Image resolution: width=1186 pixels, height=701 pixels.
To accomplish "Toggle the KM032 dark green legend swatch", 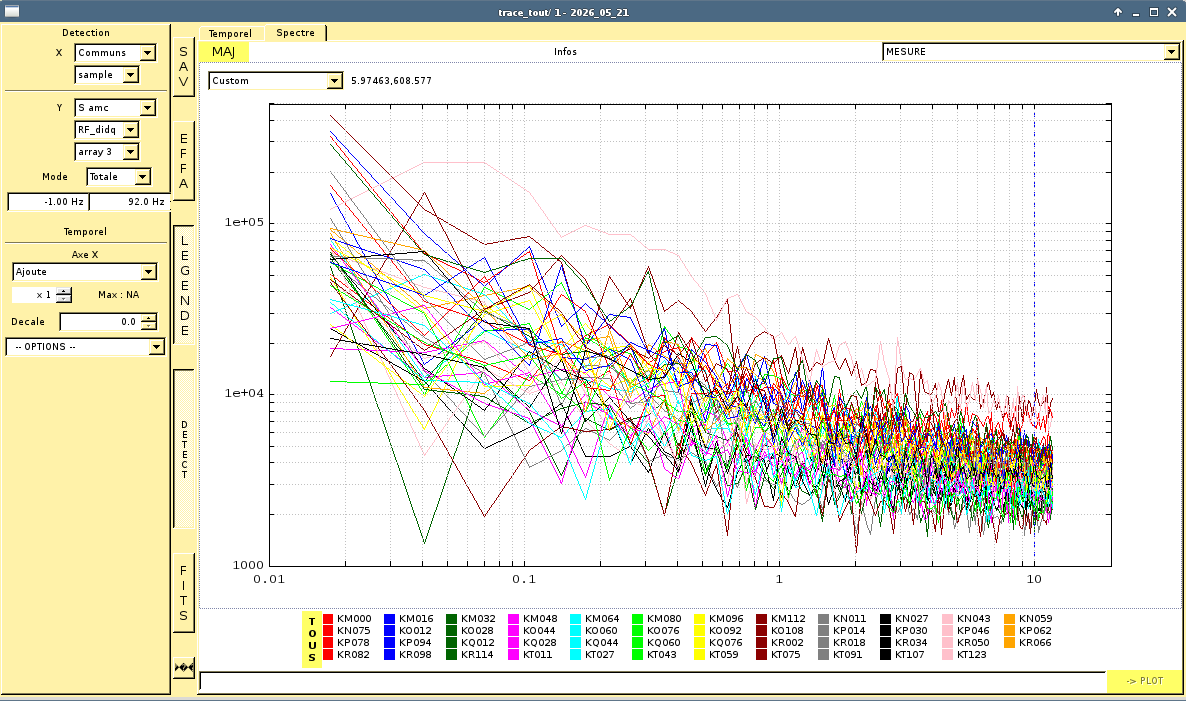I will tap(452, 619).
